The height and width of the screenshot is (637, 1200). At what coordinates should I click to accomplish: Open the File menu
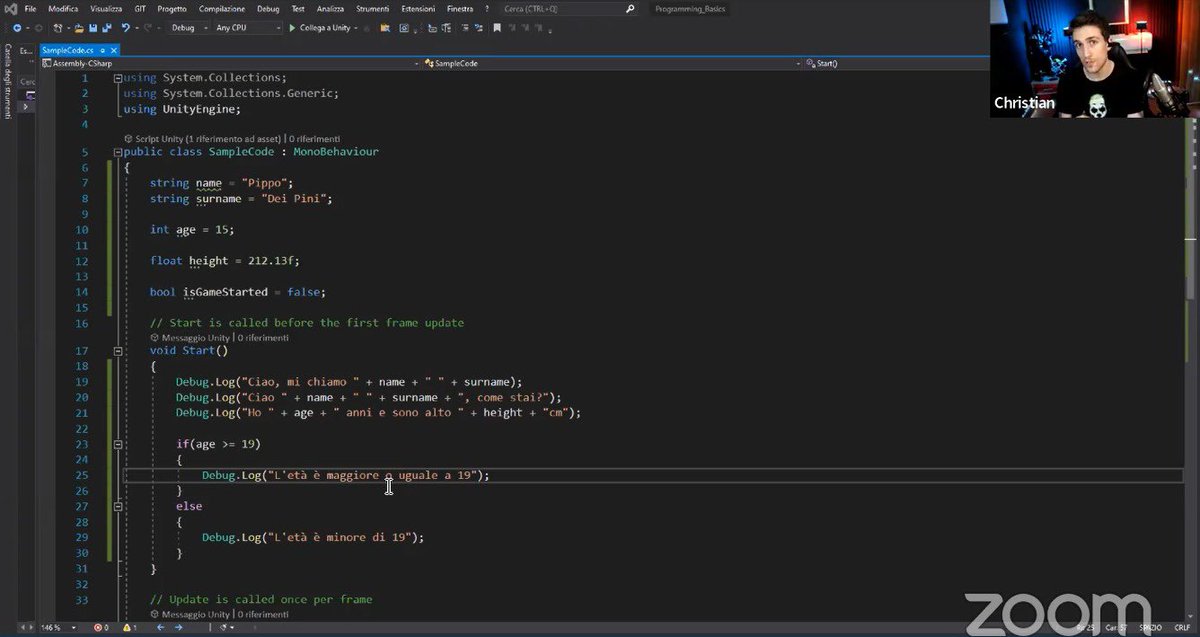click(x=30, y=8)
